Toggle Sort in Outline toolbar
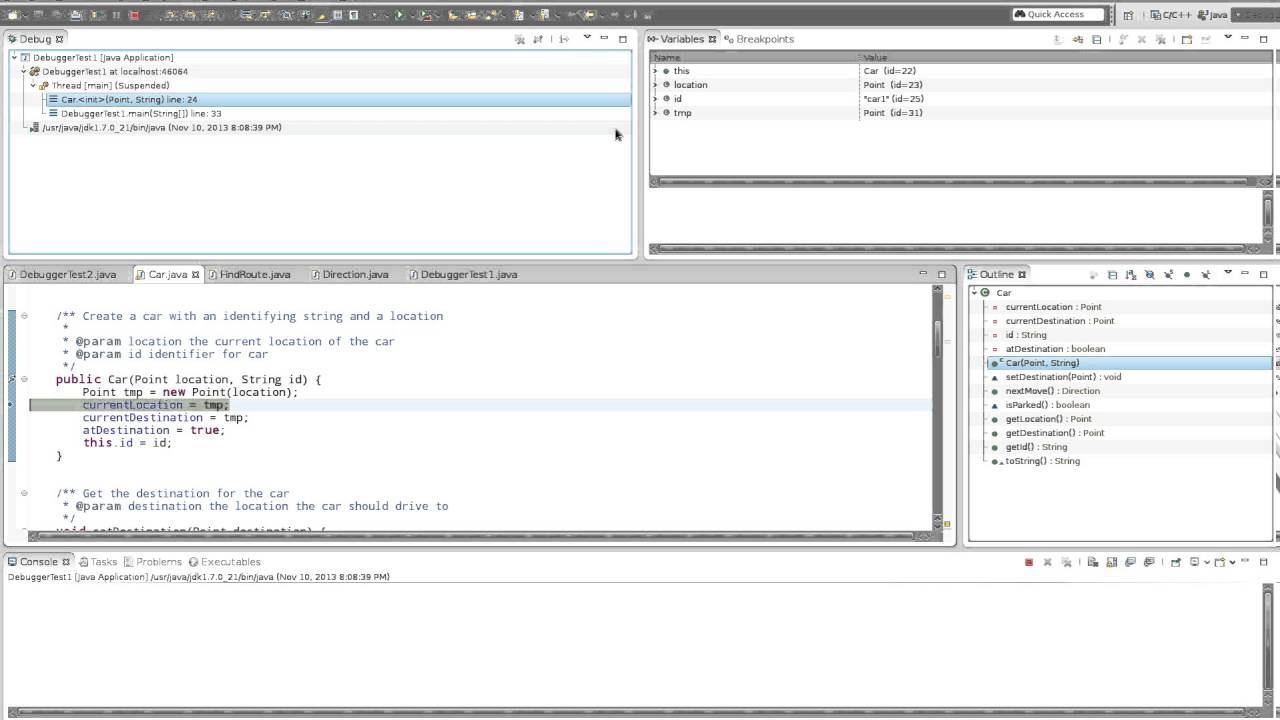 click(1131, 275)
